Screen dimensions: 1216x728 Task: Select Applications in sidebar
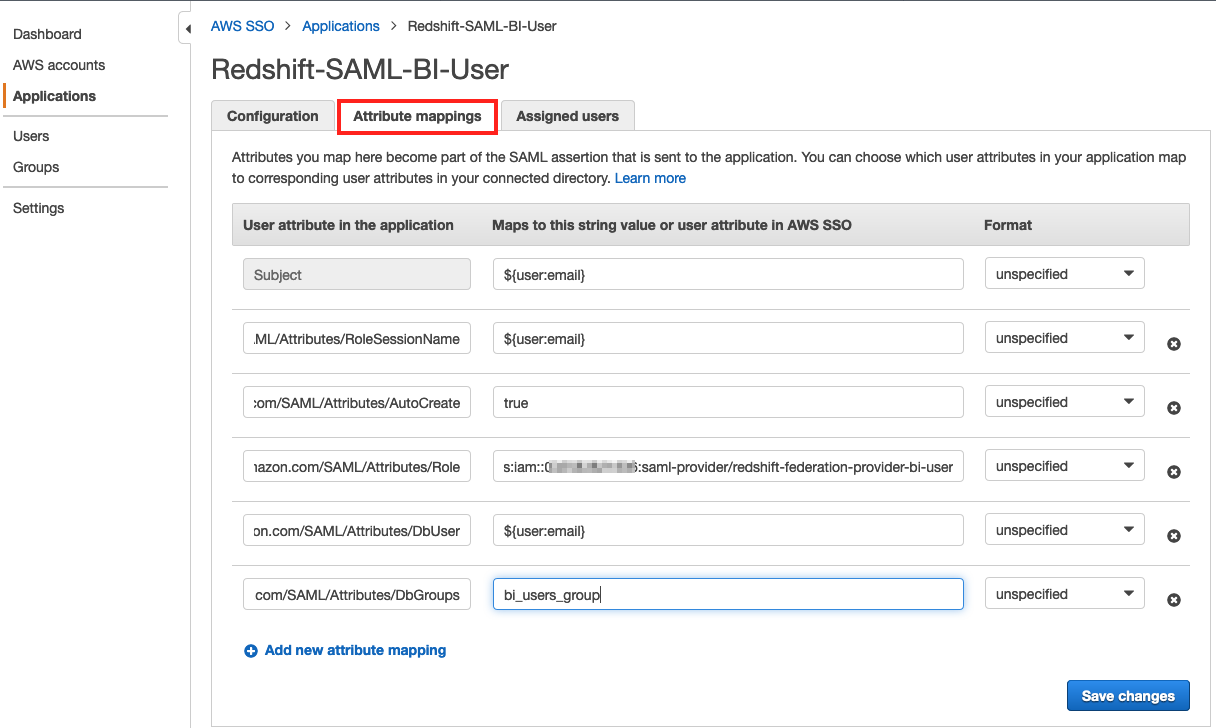55,96
